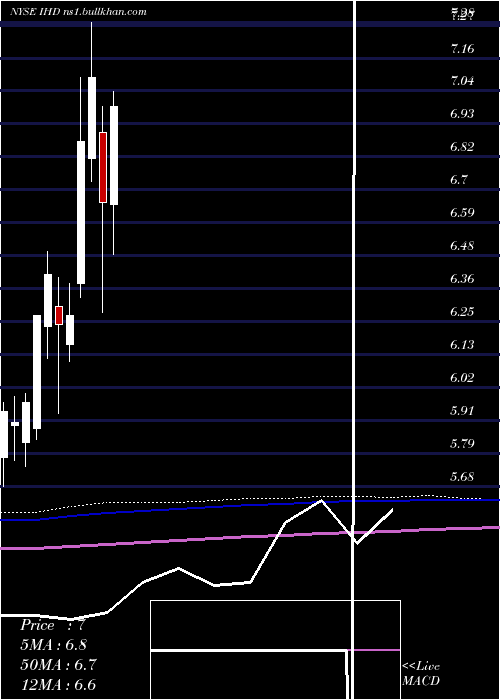
Task: Click the 6.36 price axis label
Action: click(462, 279)
